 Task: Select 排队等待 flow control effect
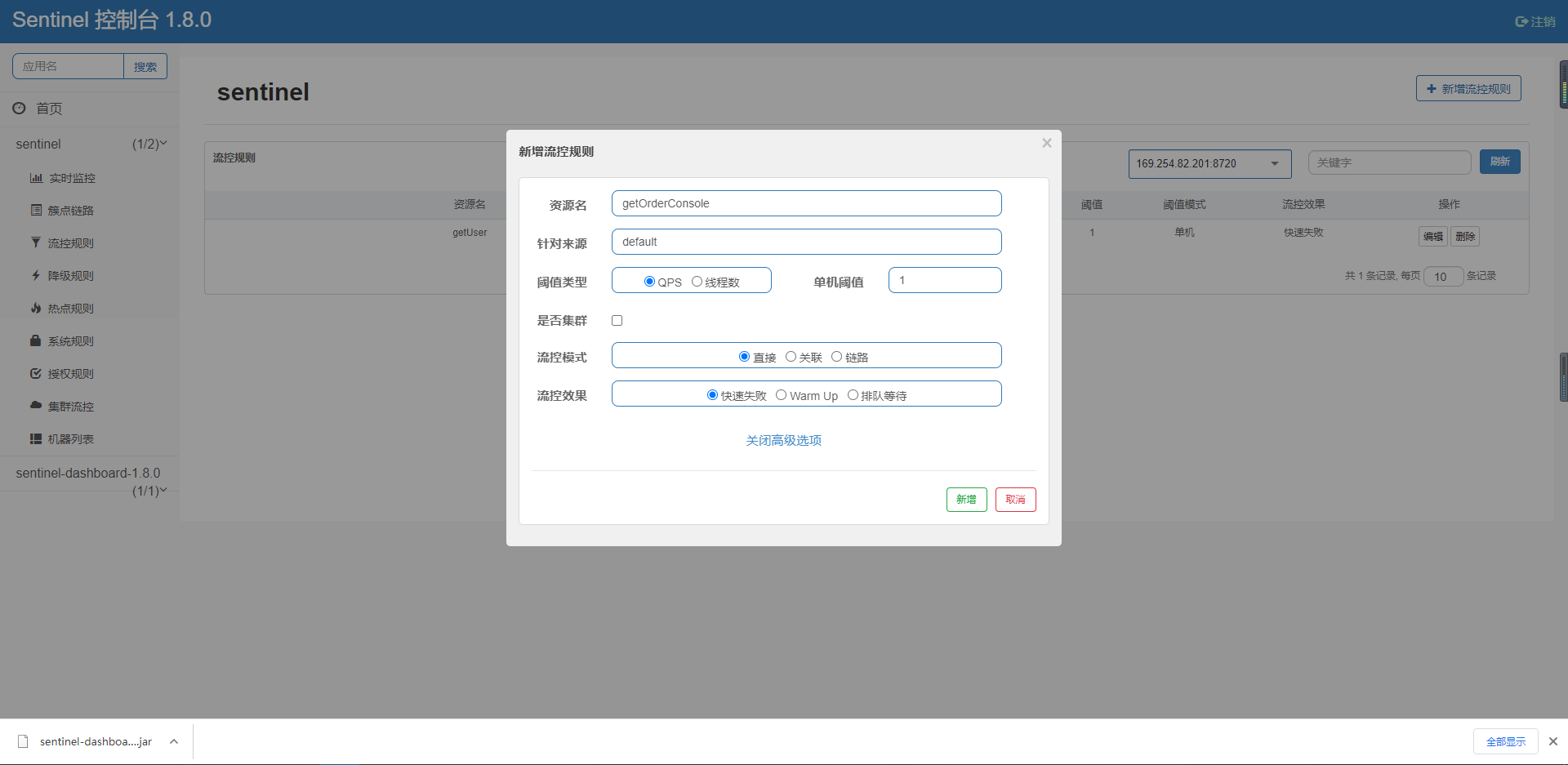[x=853, y=395]
